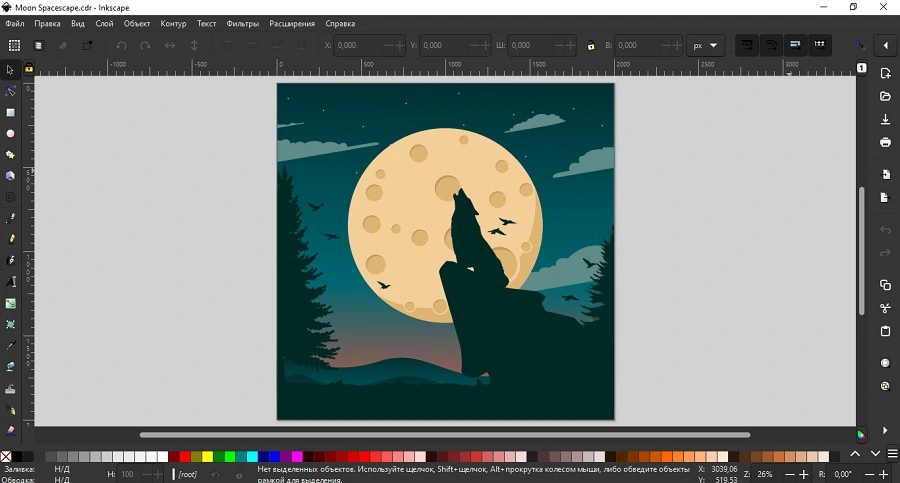900x483 pixels.
Task: Select the Text tool
Action: (x=10, y=281)
